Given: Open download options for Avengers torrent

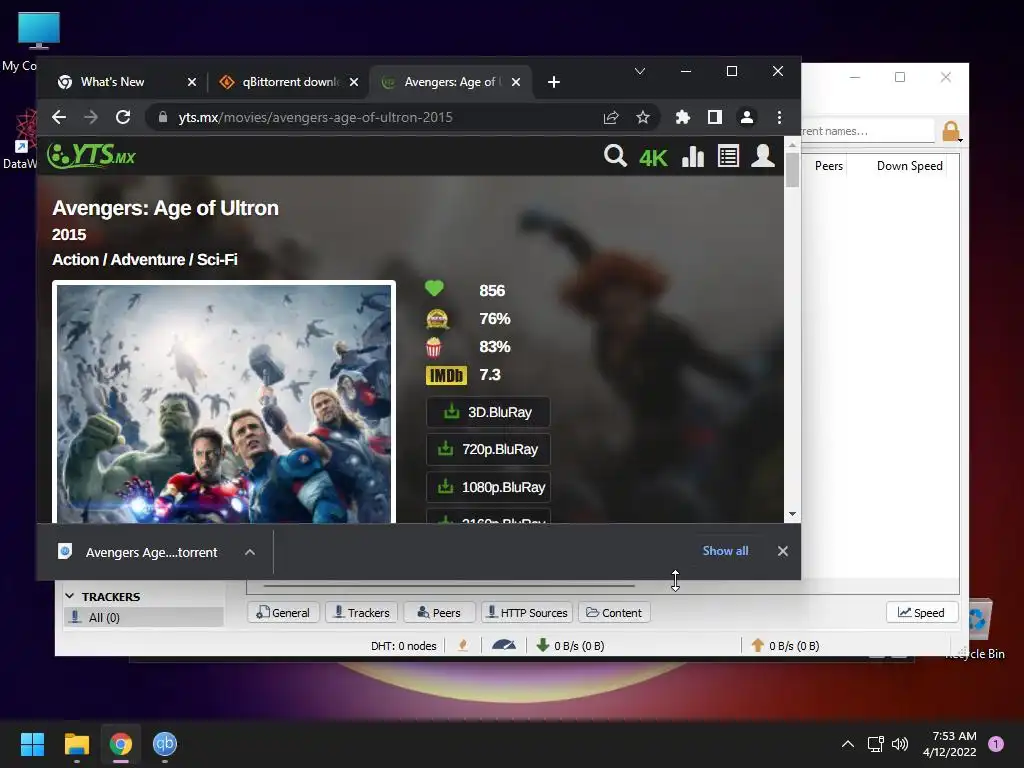Looking at the screenshot, I should [x=249, y=552].
